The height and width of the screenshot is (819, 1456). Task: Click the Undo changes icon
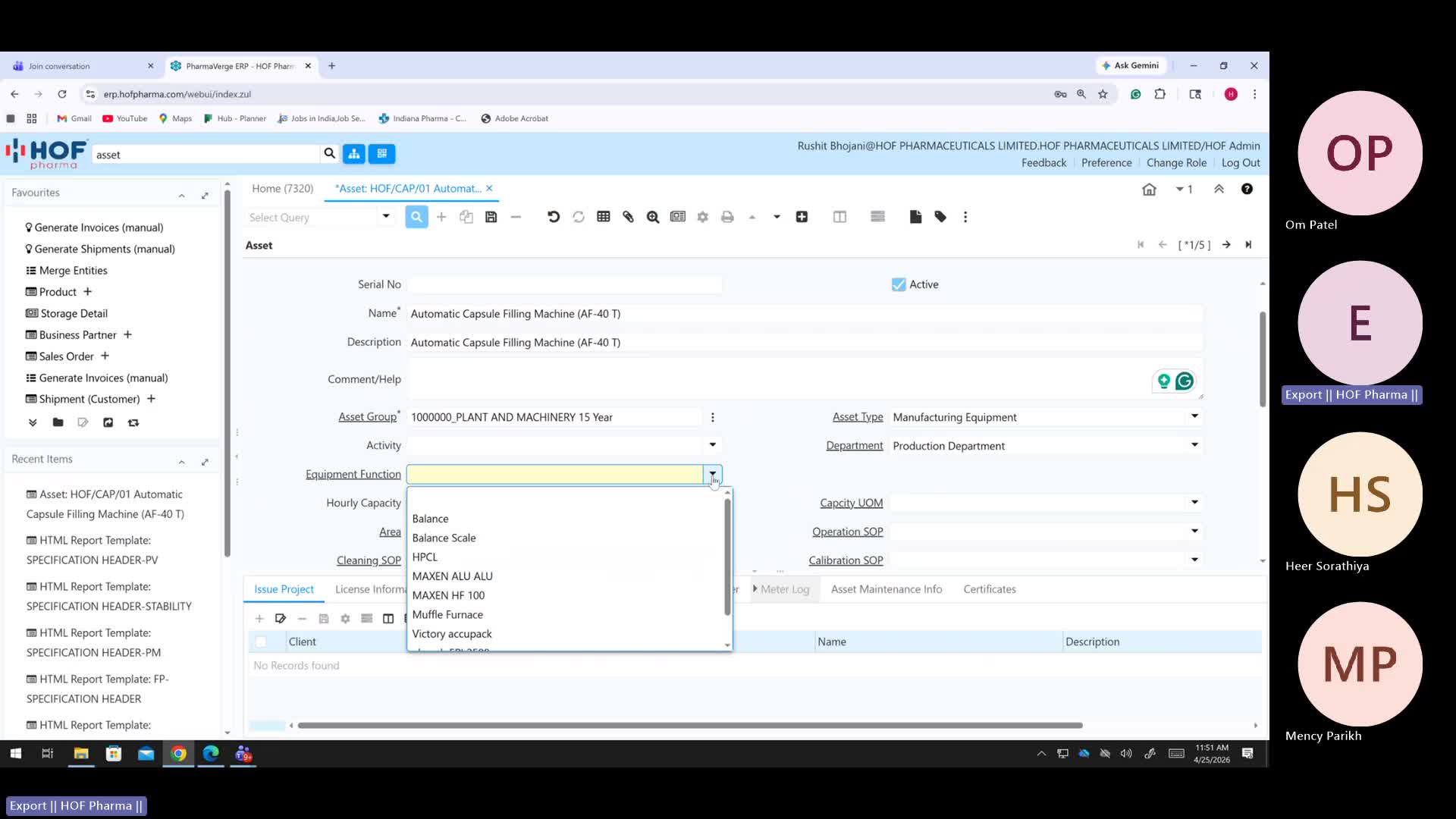(554, 217)
